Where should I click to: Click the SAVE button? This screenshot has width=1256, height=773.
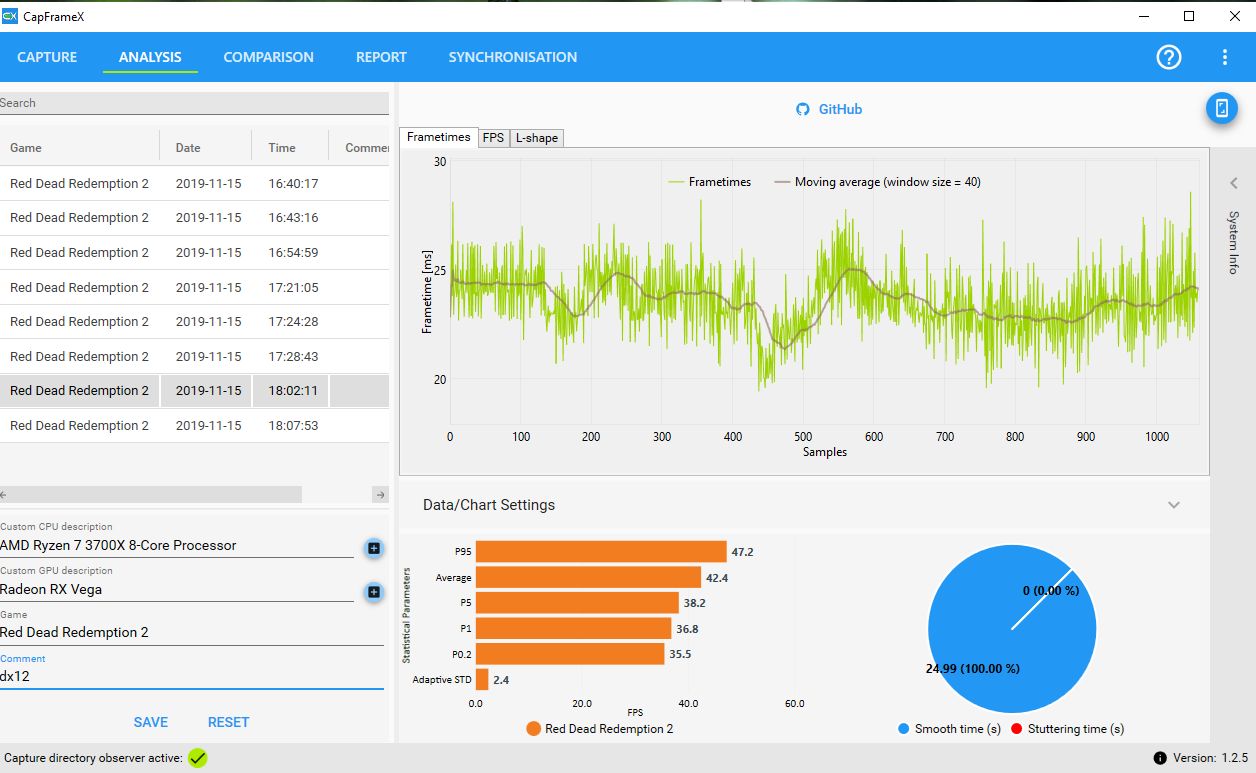tap(151, 722)
